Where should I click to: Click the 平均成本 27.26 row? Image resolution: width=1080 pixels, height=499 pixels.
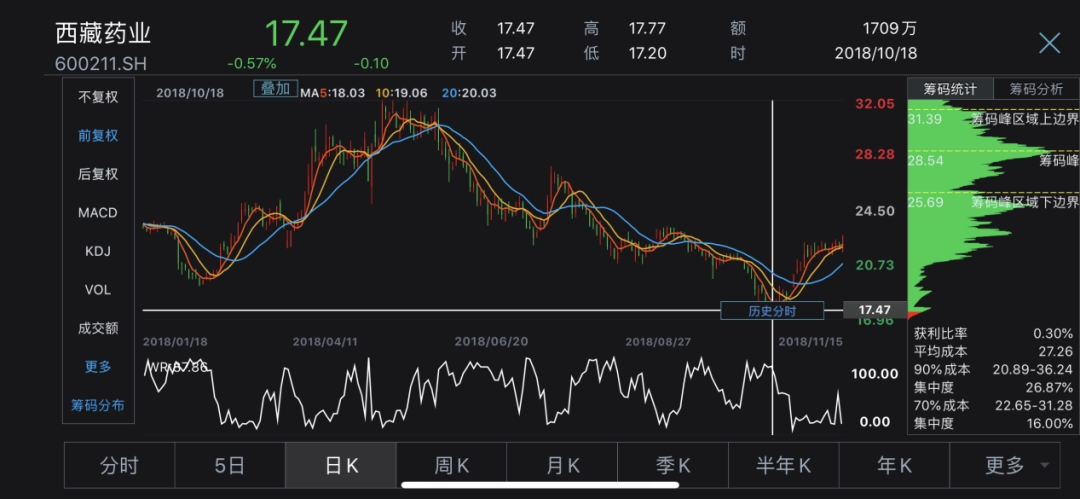pyautogui.click(x=993, y=352)
